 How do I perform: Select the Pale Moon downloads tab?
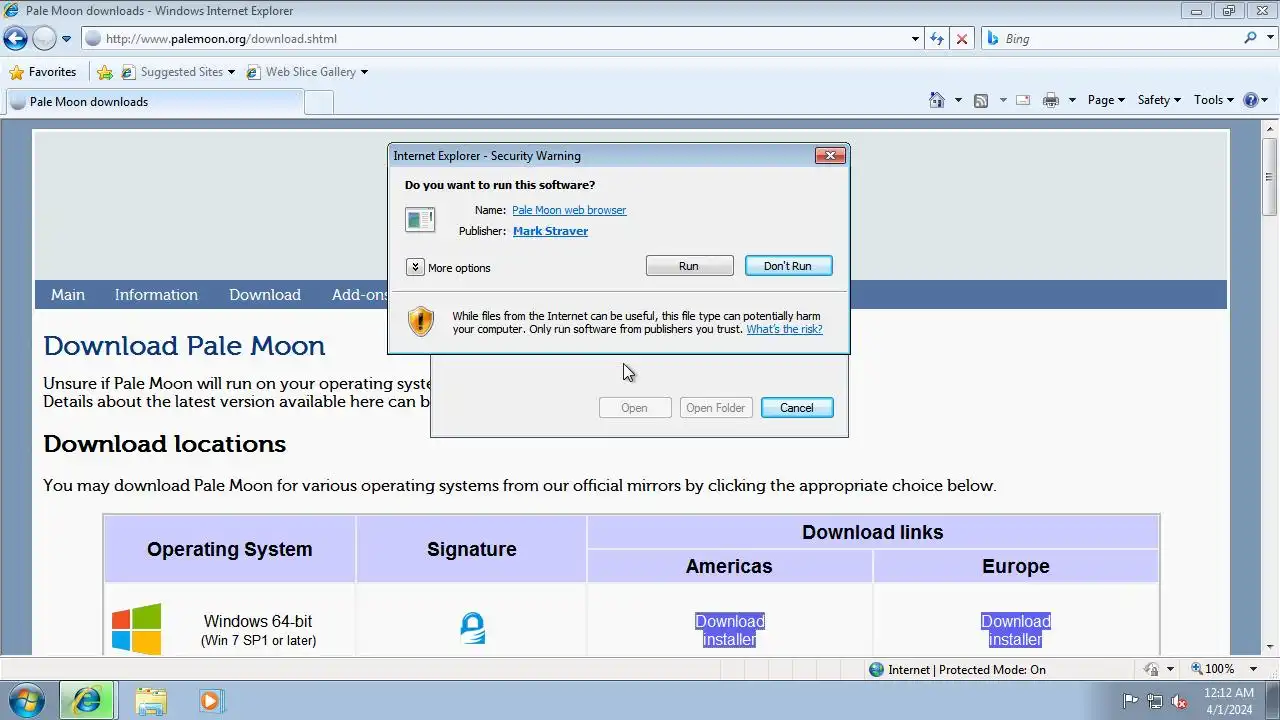(154, 101)
